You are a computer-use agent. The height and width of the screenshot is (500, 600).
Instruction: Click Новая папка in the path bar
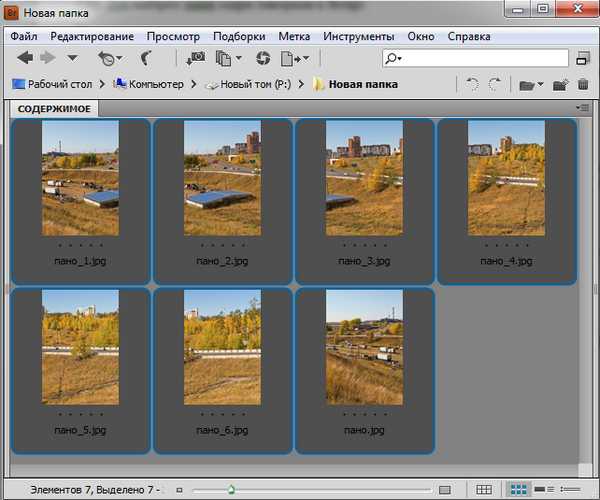pyautogui.click(x=355, y=84)
